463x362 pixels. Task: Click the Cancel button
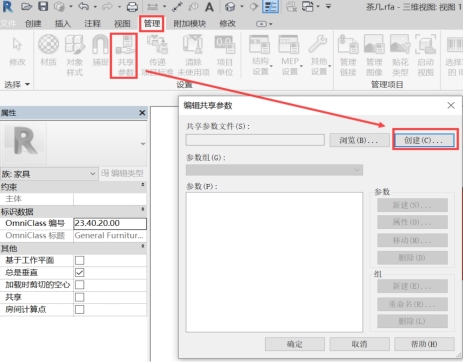click(359, 344)
